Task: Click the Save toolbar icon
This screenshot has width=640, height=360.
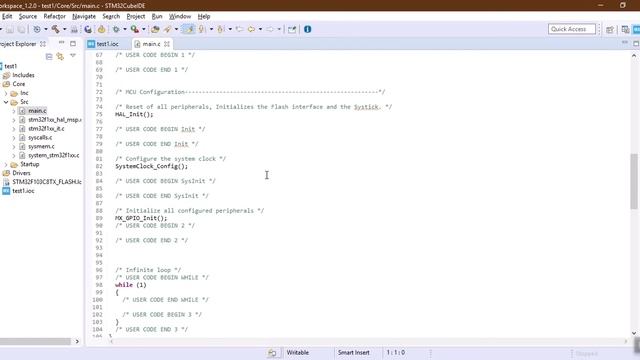Action: (x=10, y=29)
